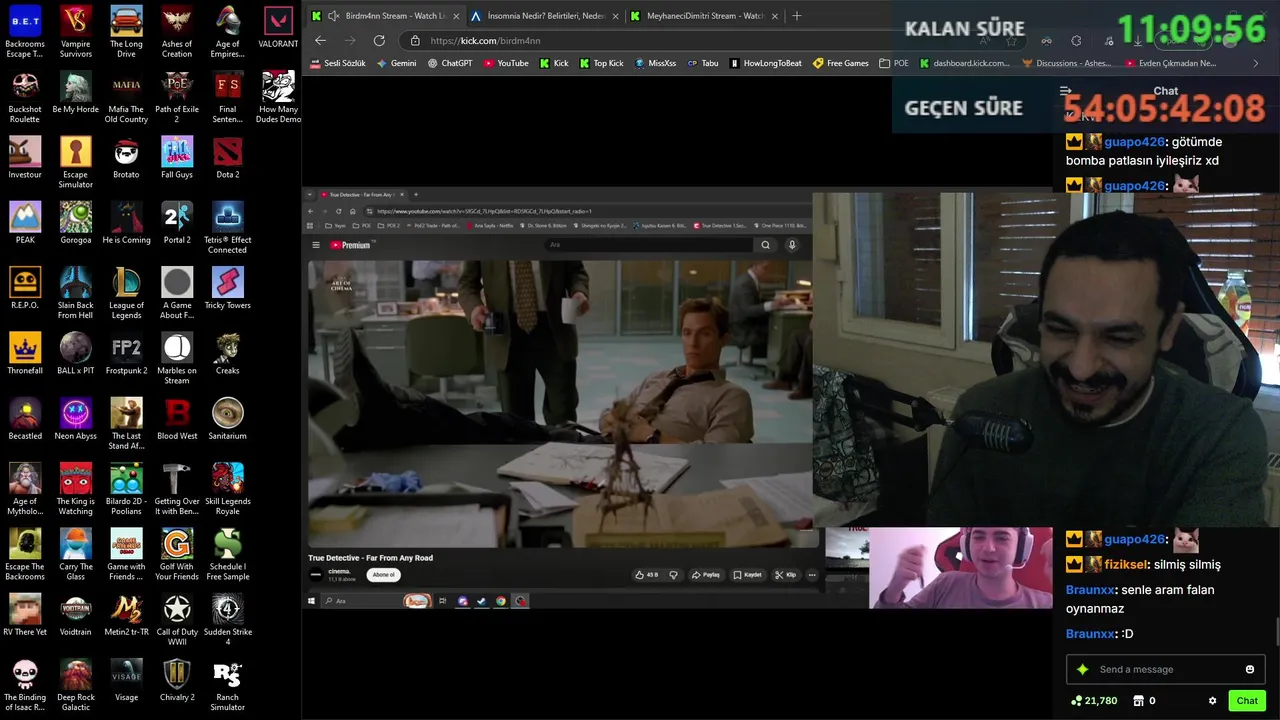The image size is (1280, 720).
Task: Open the Path of Exile 2 icon
Action: [177, 97]
